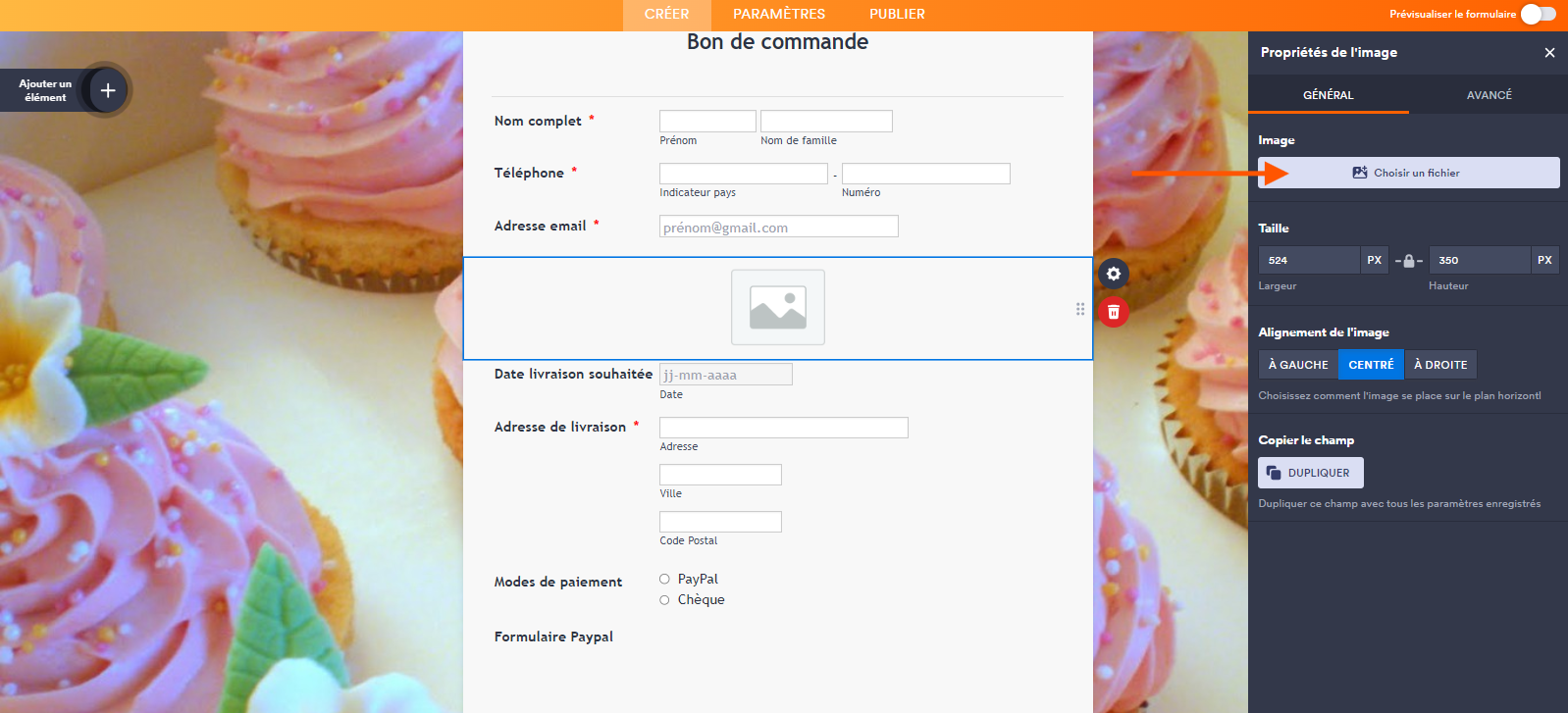Image resolution: width=1568 pixels, height=713 pixels.
Task: Open the height PX unit selector
Action: click(x=1544, y=260)
